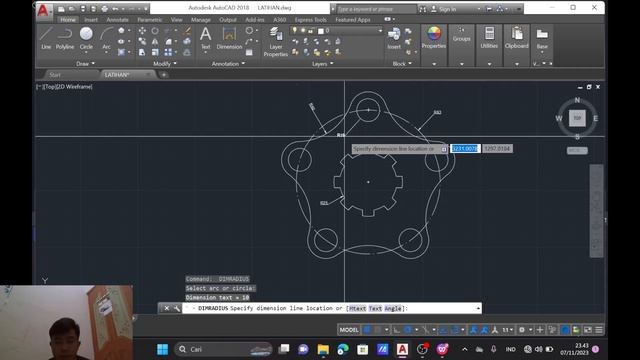Screen dimensions: 640x360
Task: Open the Sign In dropdown
Action: click(478, 9)
